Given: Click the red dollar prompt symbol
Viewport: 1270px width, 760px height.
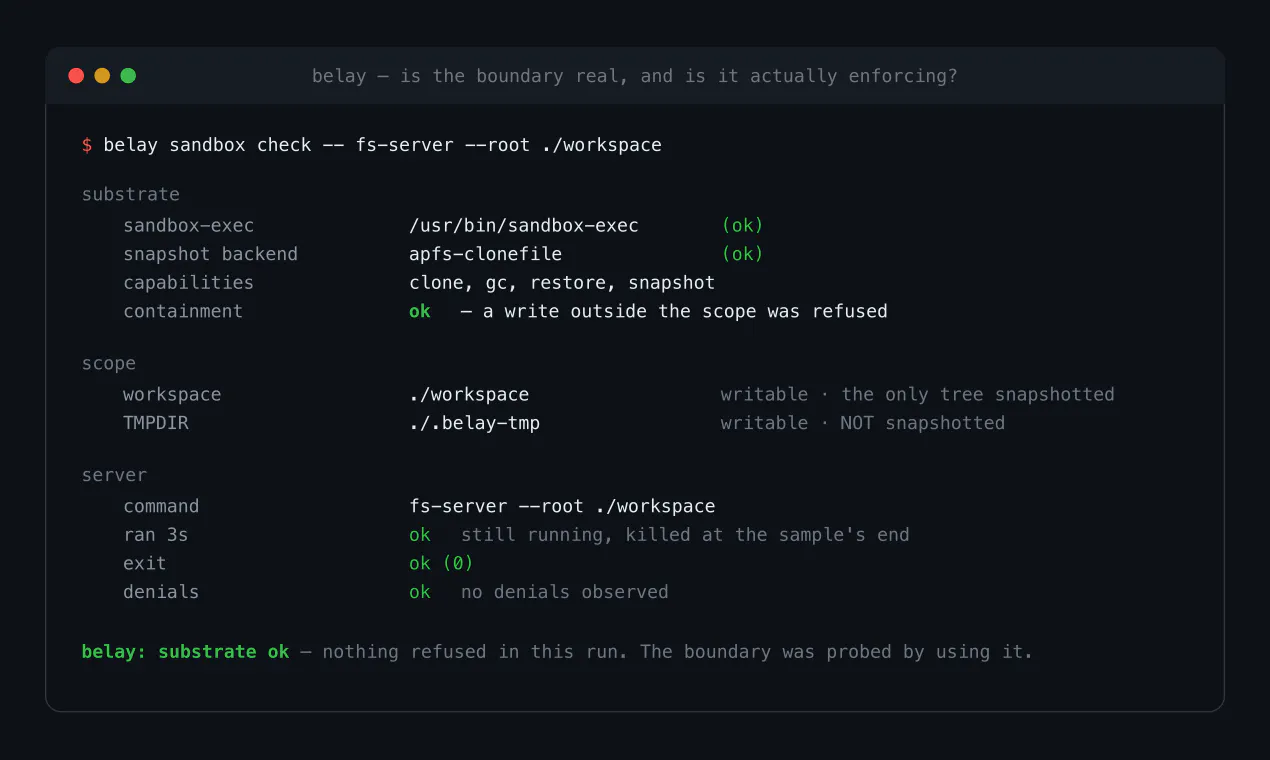Looking at the screenshot, I should point(87,145).
